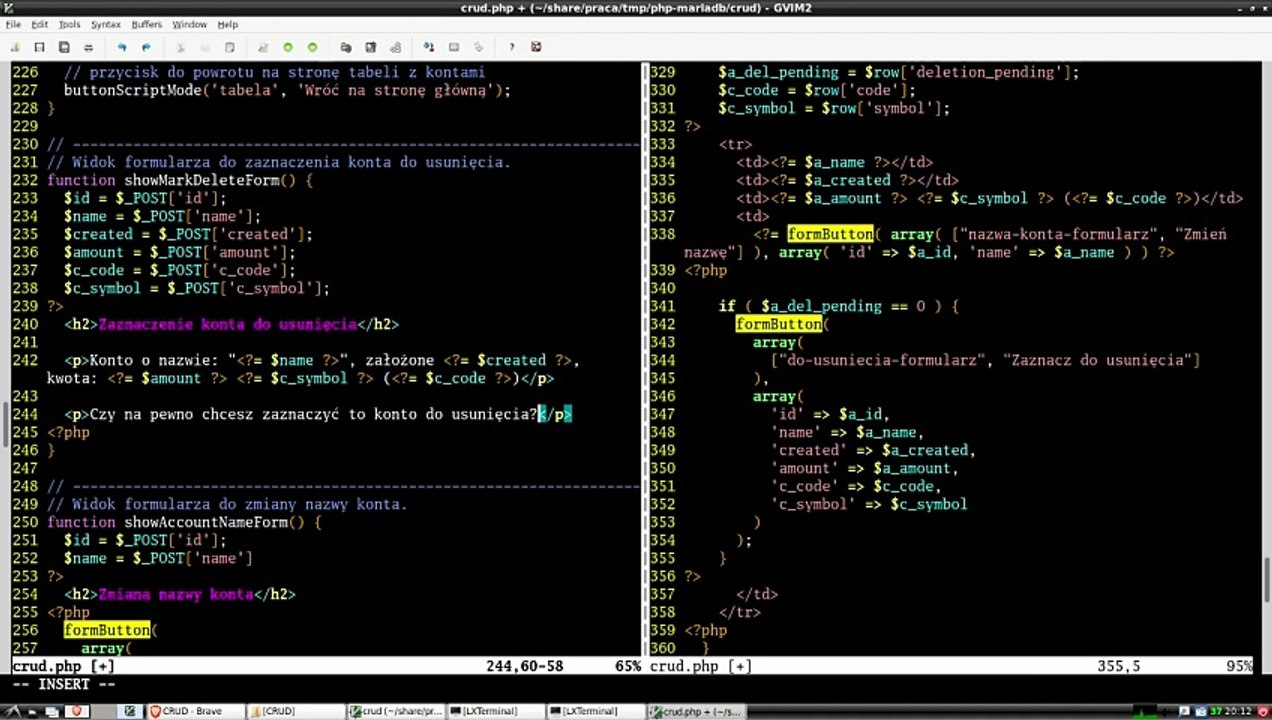Image resolution: width=1272 pixels, height=720 pixels.
Task: Open the Help menu in menu bar
Action: point(228,24)
